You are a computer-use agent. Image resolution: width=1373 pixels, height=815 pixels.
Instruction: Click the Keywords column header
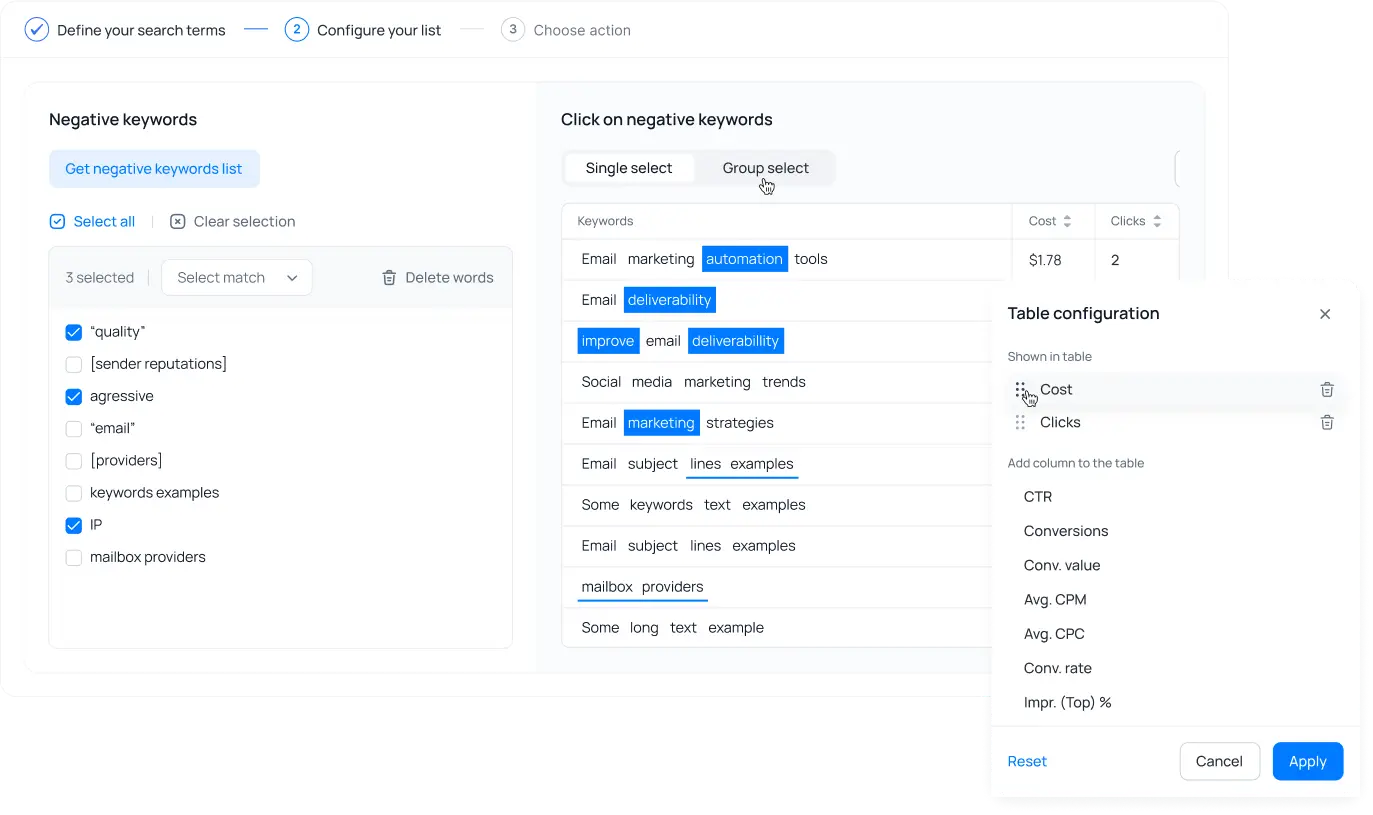click(x=605, y=221)
